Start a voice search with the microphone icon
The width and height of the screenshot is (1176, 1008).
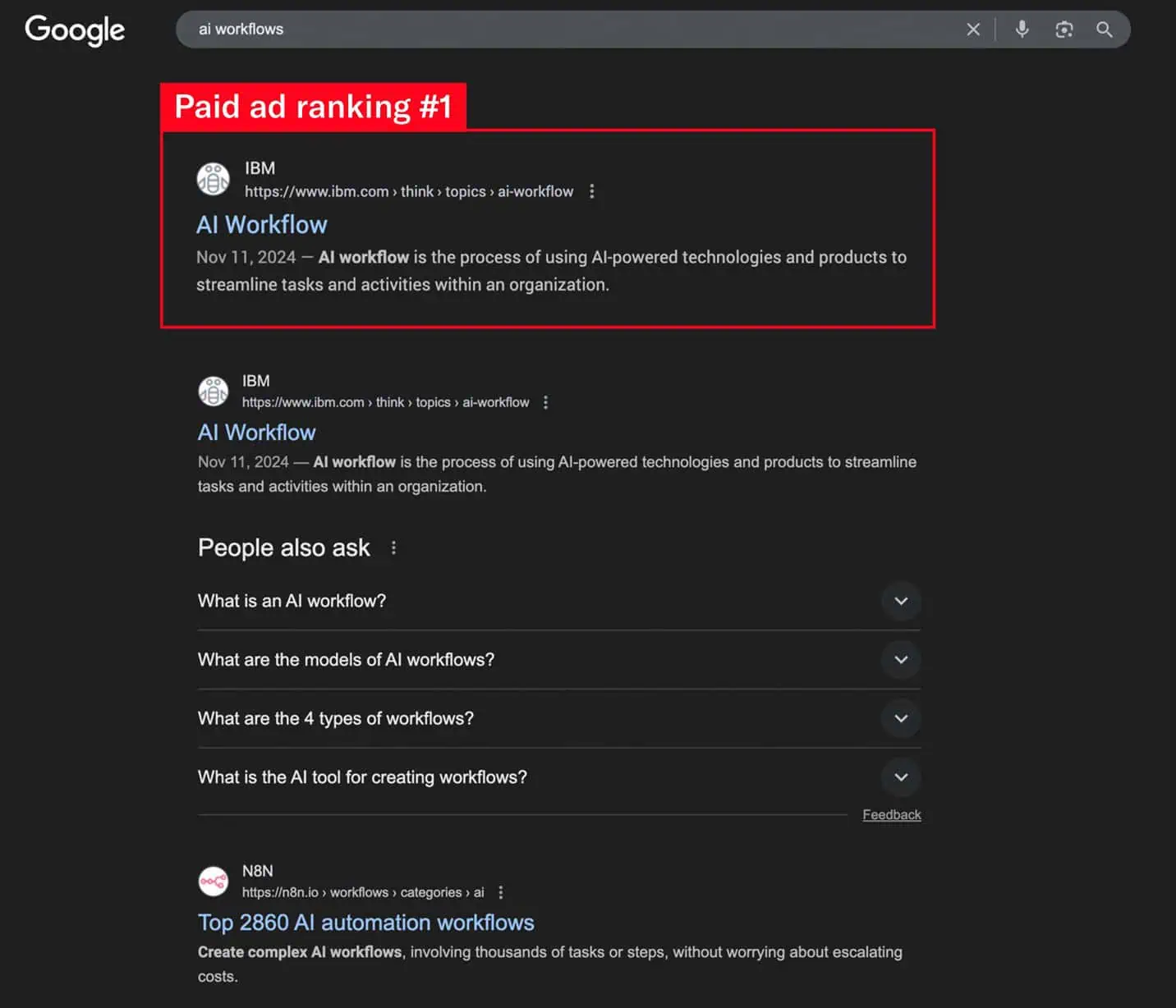1022,30
